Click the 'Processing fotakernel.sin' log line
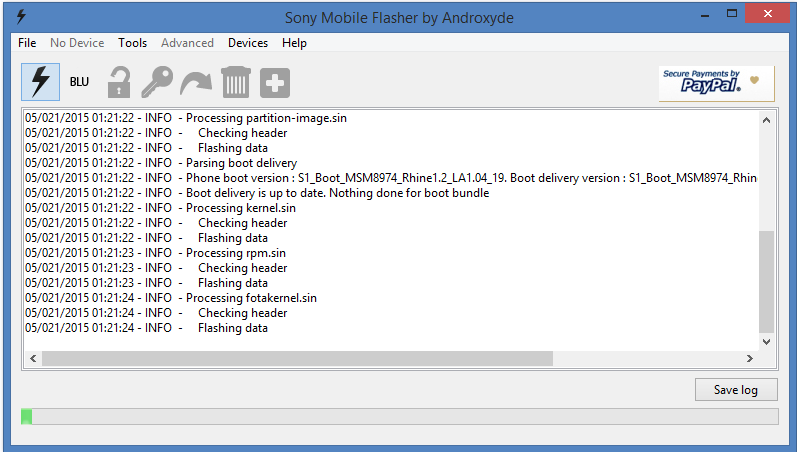Screen dimensions: 797x452 pos(170,298)
